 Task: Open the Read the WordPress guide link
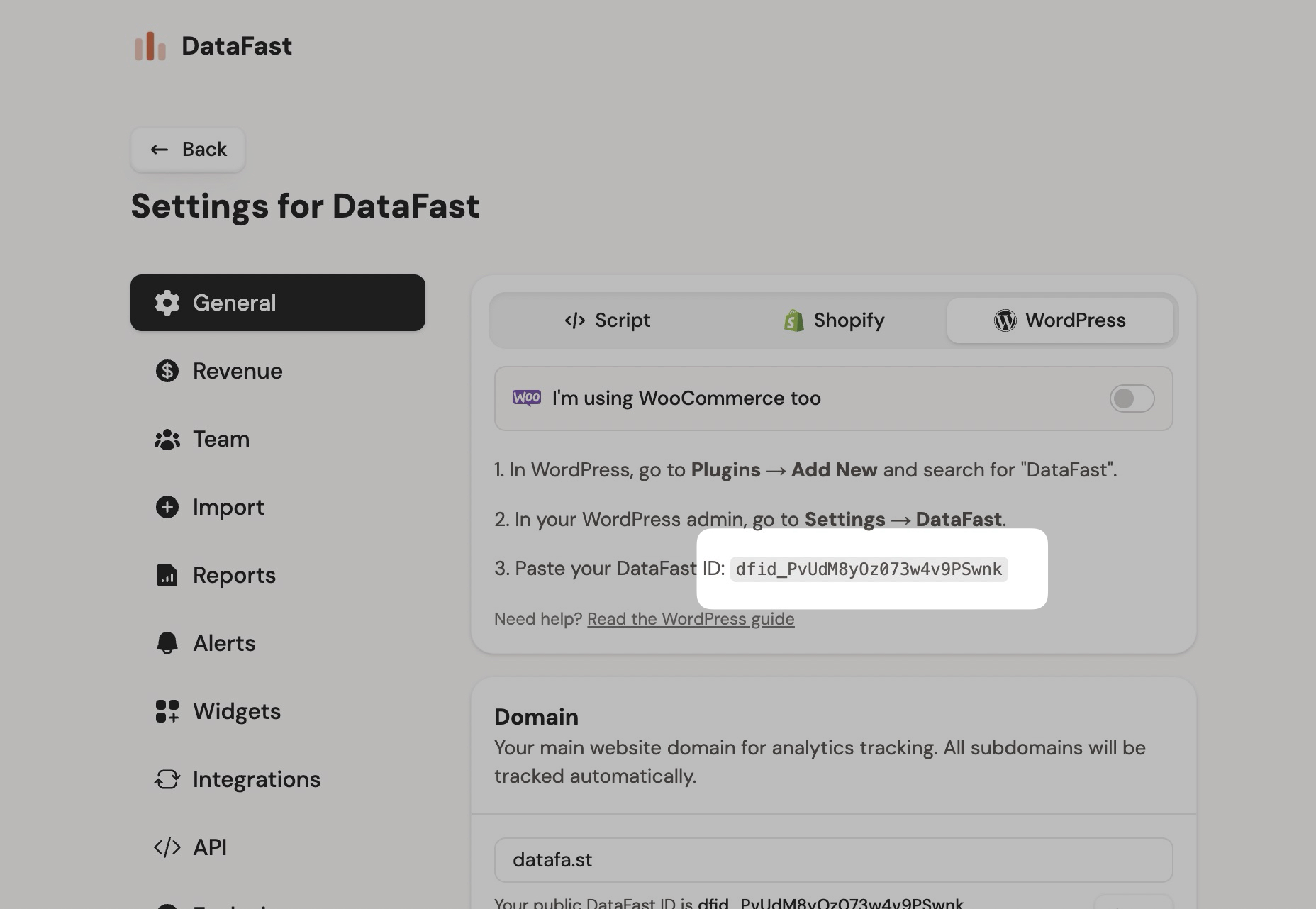pyautogui.click(x=690, y=619)
